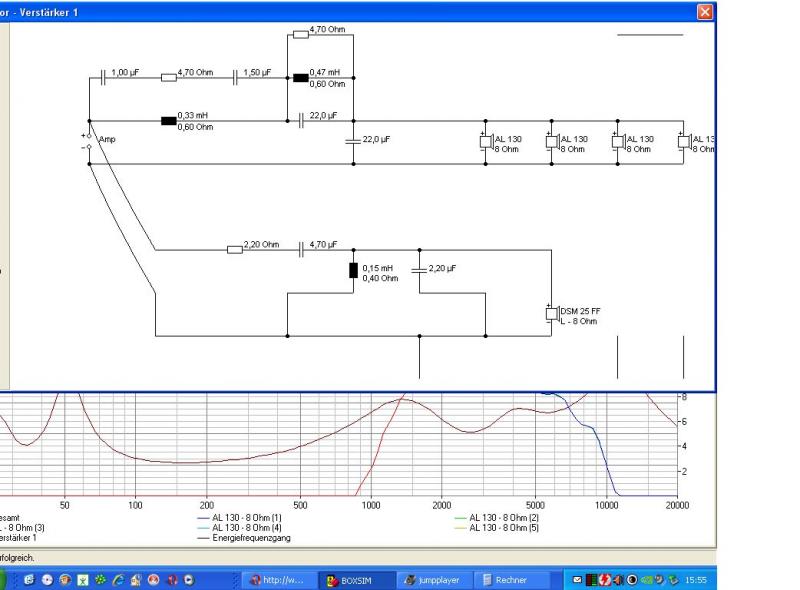The image size is (800, 590).
Task: Click the 0,33 mH inductor symbol
Action: [x=168, y=121]
